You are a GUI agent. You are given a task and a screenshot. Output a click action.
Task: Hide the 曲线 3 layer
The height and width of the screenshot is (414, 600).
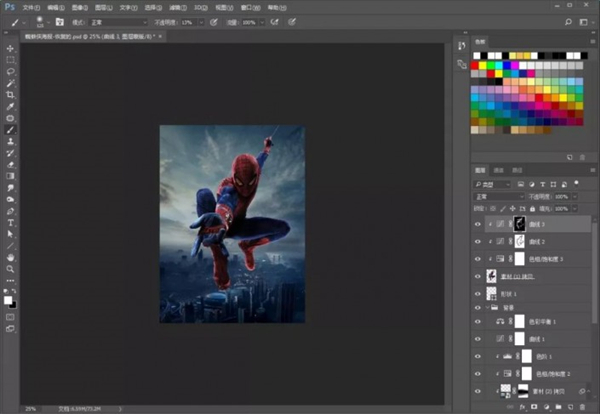pyautogui.click(x=477, y=225)
